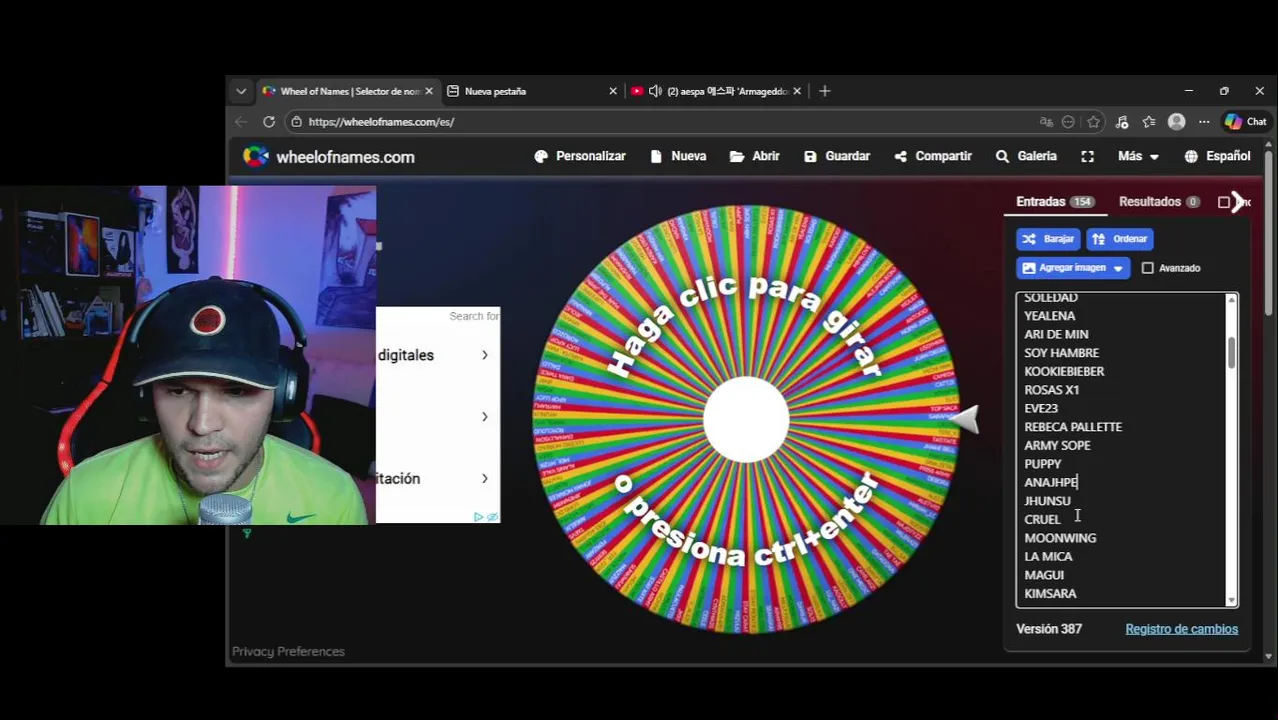Switch to the Entradas tab
Image resolution: width=1278 pixels, height=720 pixels.
click(x=1055, y=202)
